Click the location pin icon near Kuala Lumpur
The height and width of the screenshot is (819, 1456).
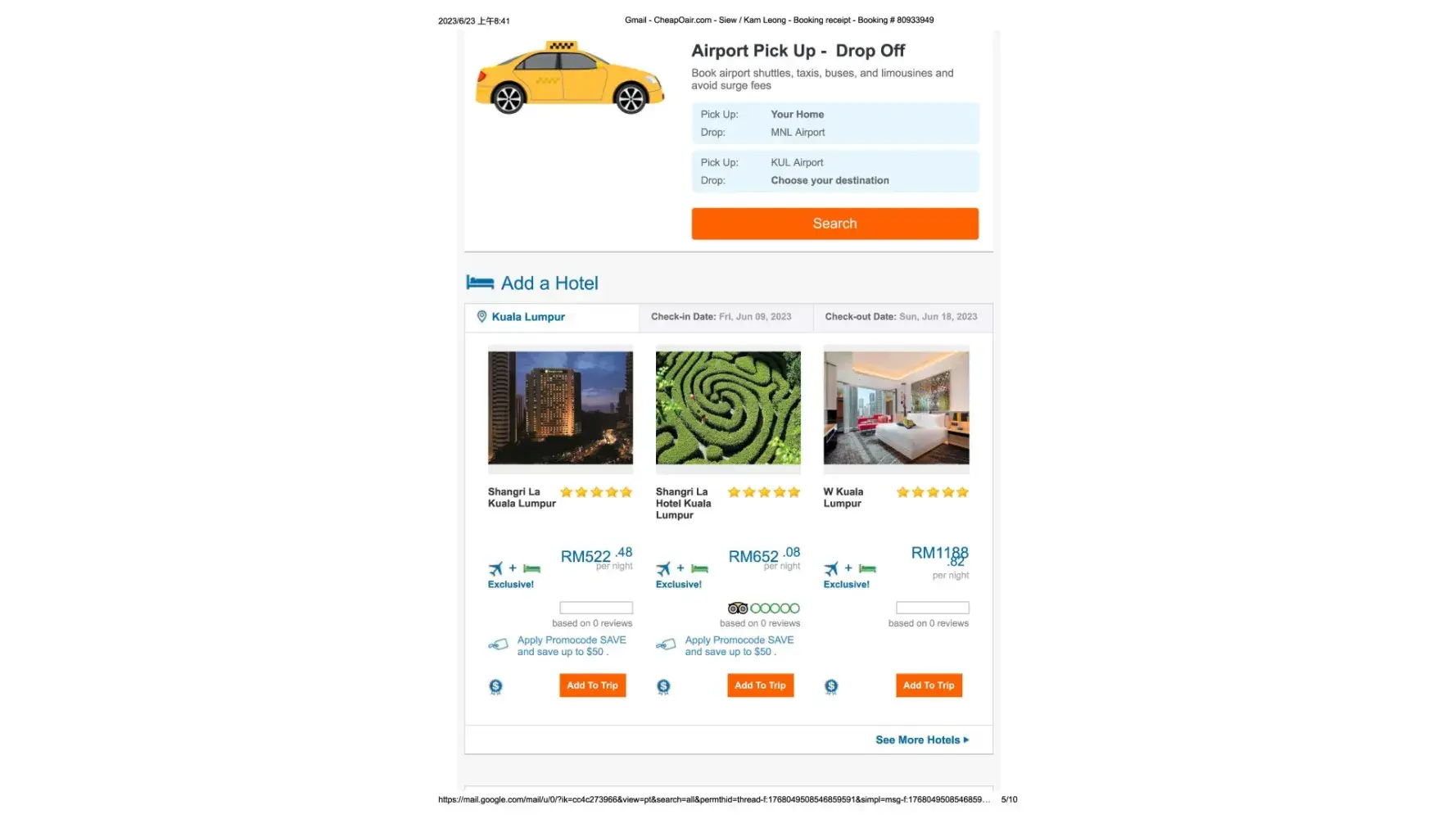482,317
